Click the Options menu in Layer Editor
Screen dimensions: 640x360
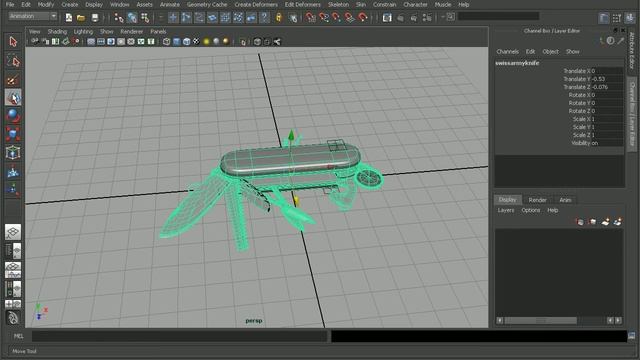[x=531, y=210]
